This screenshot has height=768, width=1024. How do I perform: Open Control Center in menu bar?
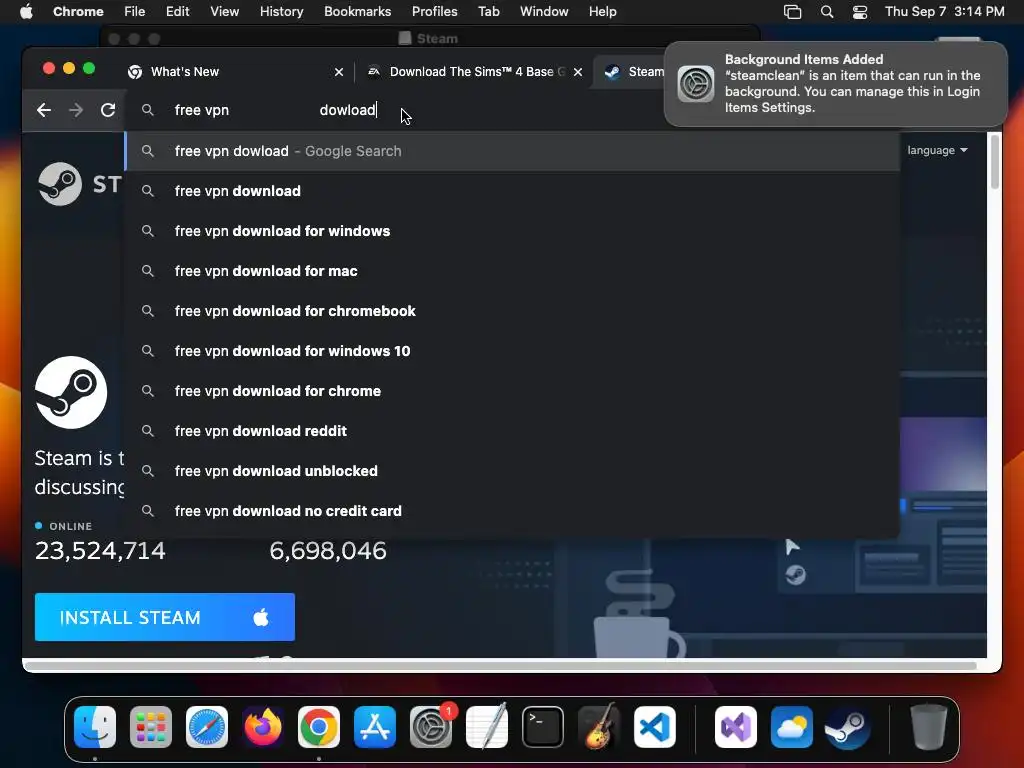click(x=860, y=12)
